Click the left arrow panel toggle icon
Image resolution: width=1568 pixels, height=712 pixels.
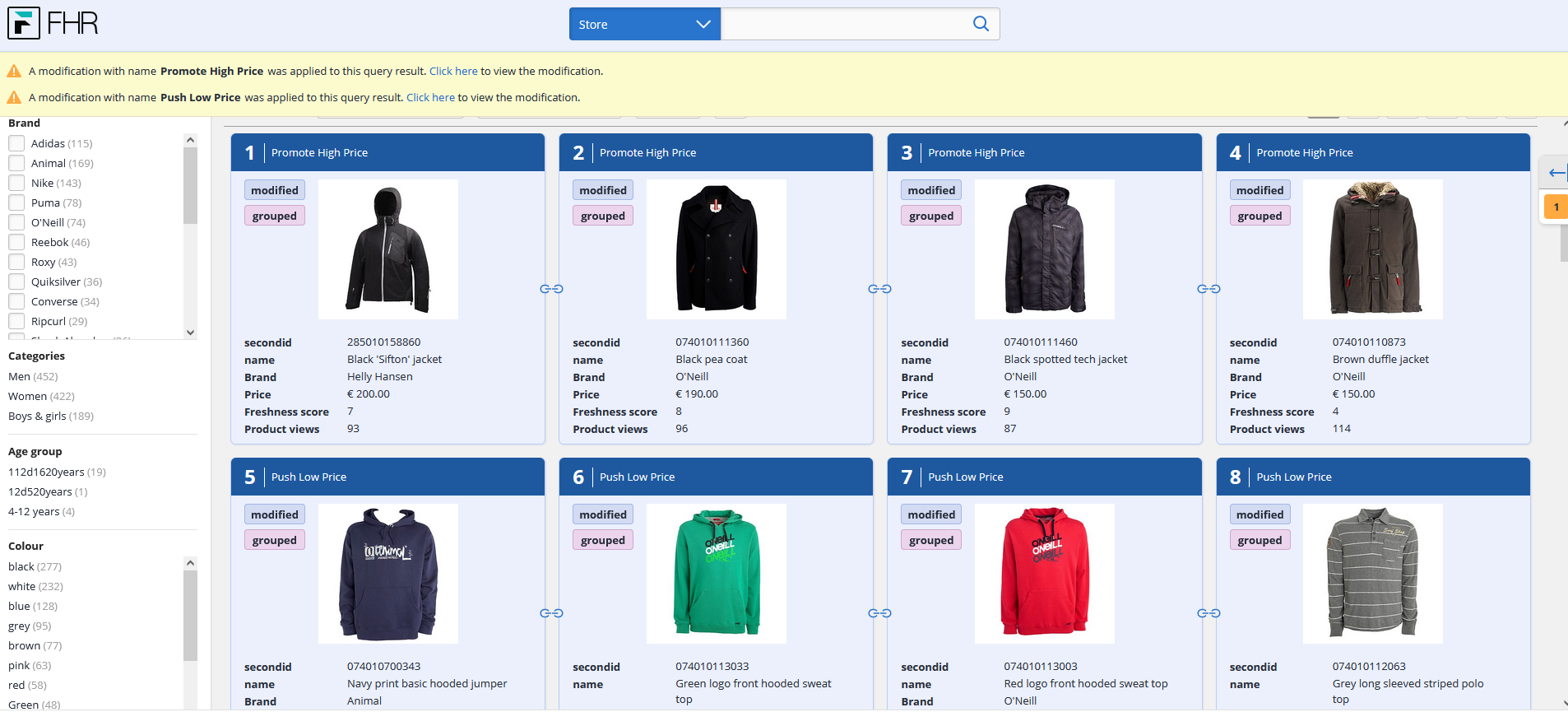1556,172
